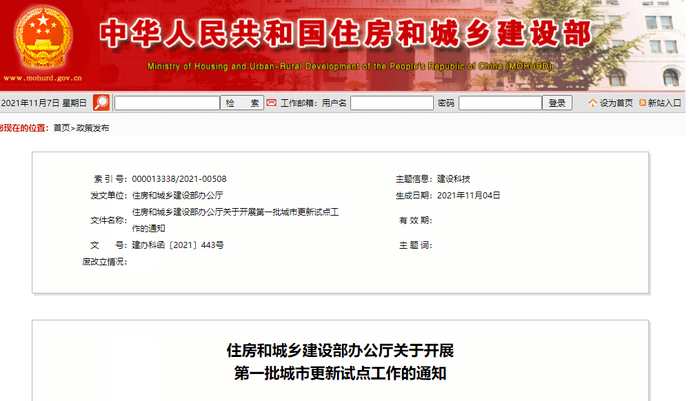Image resolution: width=700 pixels, height=401 pixels.
Task: Open the 新站入口 link
Action: click(664, 103)
